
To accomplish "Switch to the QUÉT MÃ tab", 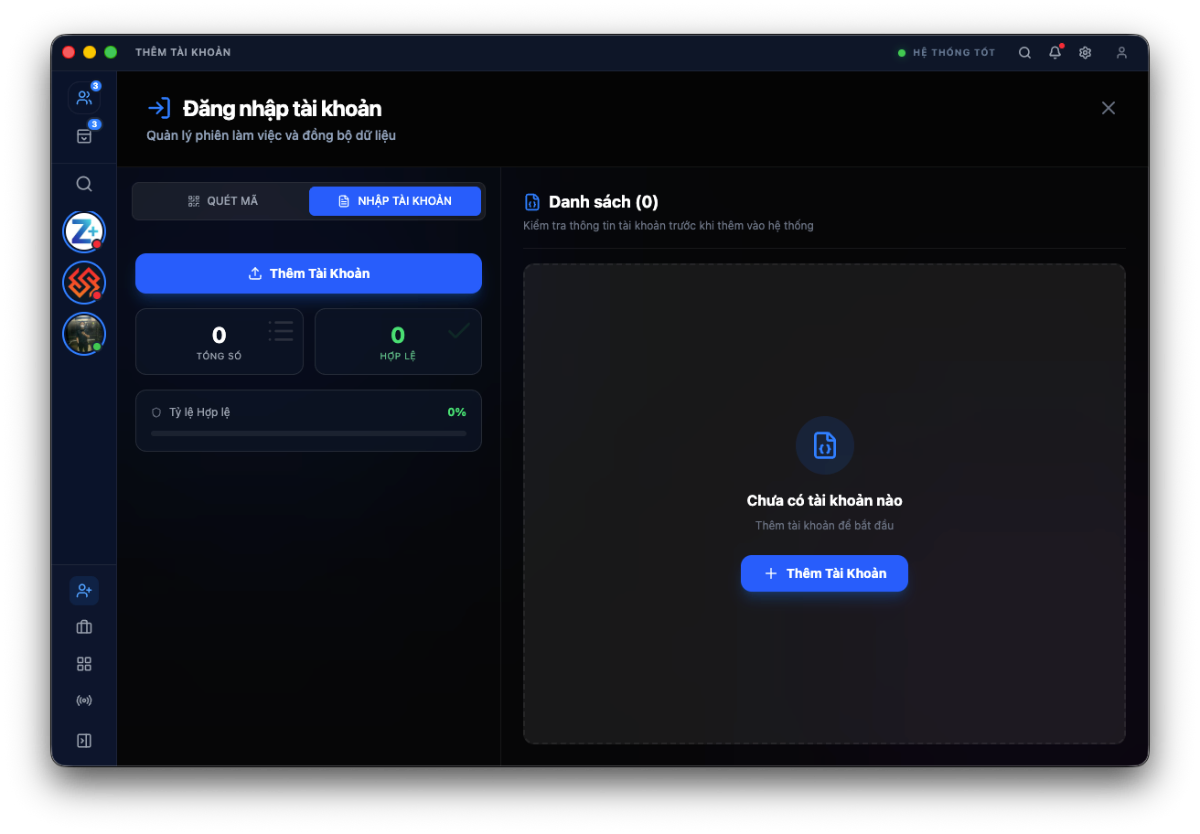I will (222, 201).
